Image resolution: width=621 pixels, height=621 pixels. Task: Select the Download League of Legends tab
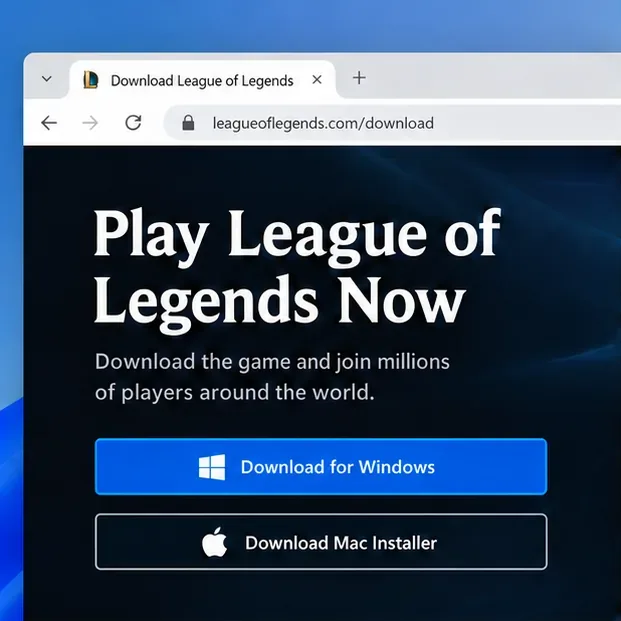tap(202, 80)
